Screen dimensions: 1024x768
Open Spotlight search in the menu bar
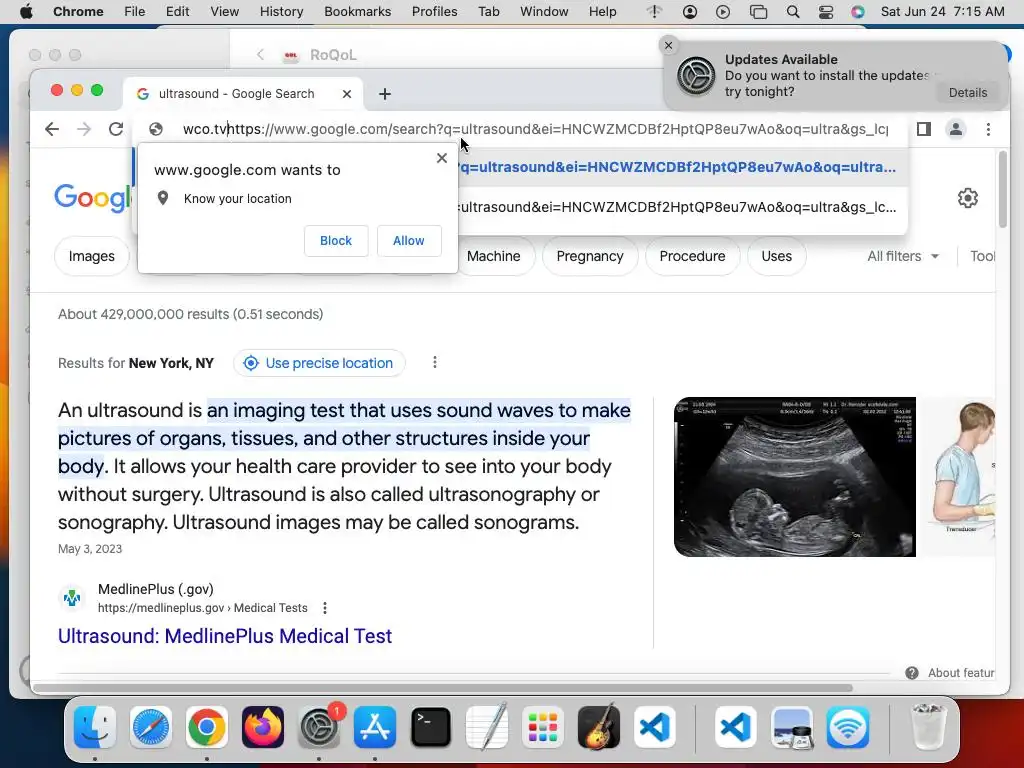[x=792, y=12]
